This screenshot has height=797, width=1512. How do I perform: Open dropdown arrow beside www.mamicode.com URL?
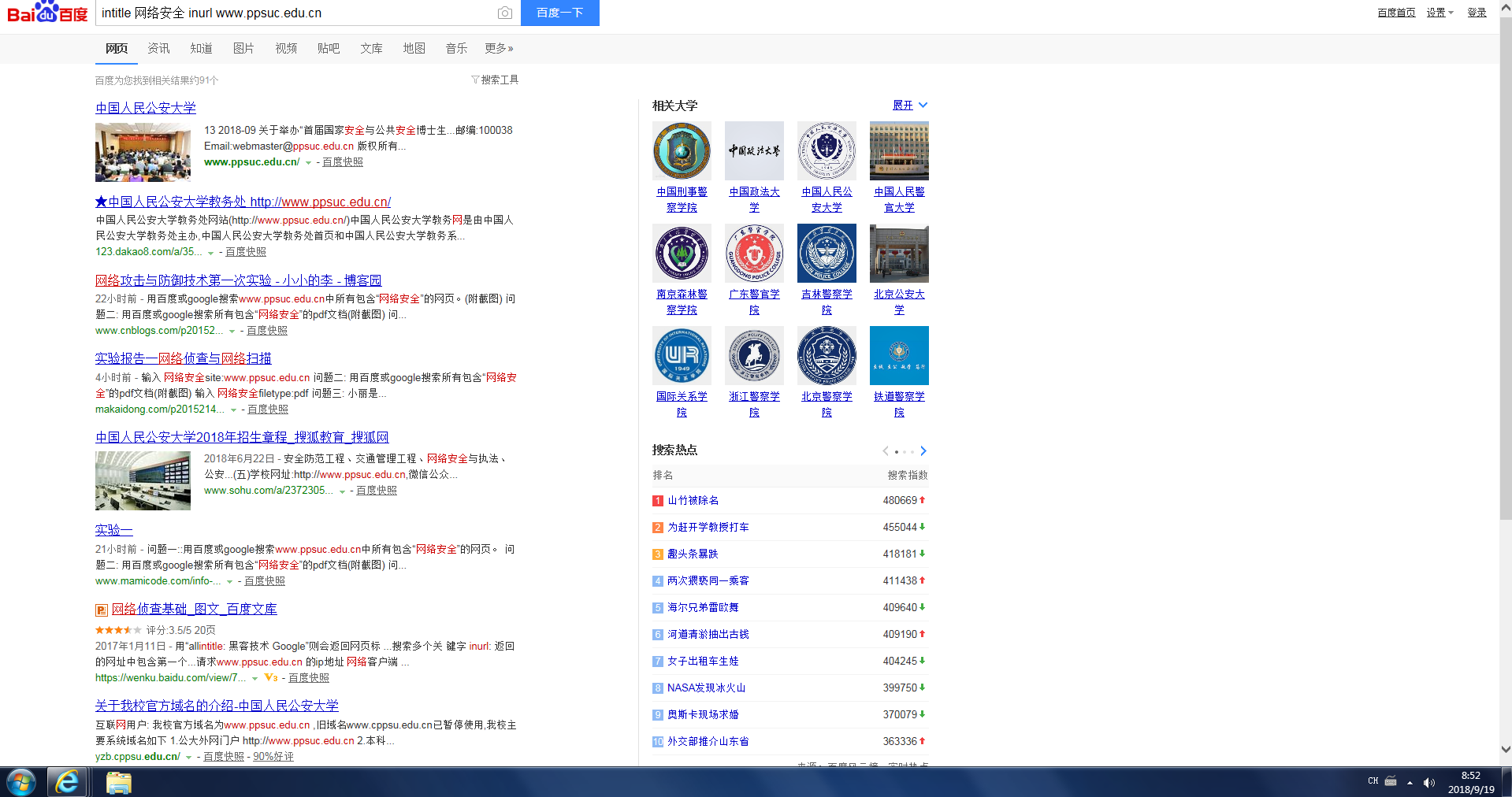coord(229,582)
